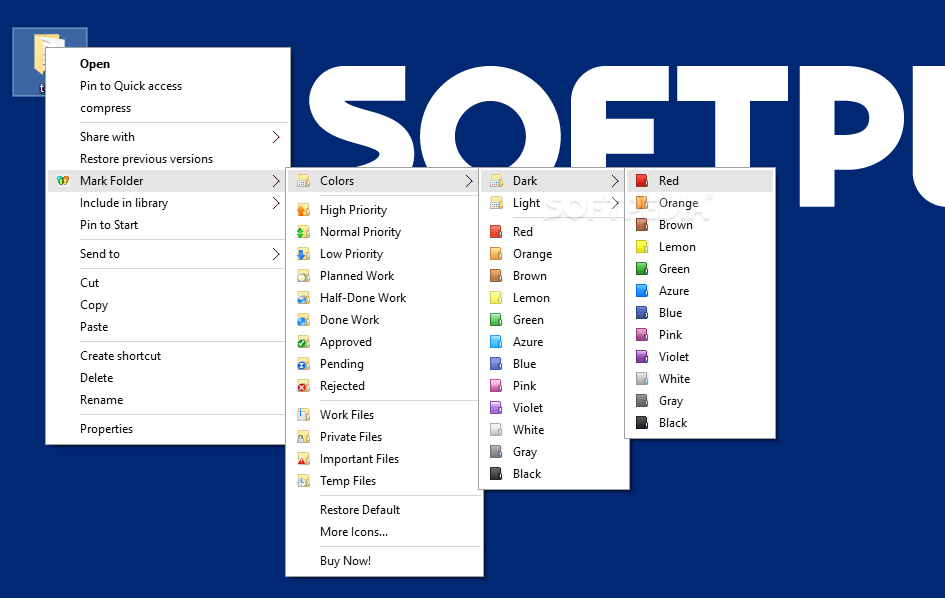Pick the dark Red folder color swatch

point(642,181)
